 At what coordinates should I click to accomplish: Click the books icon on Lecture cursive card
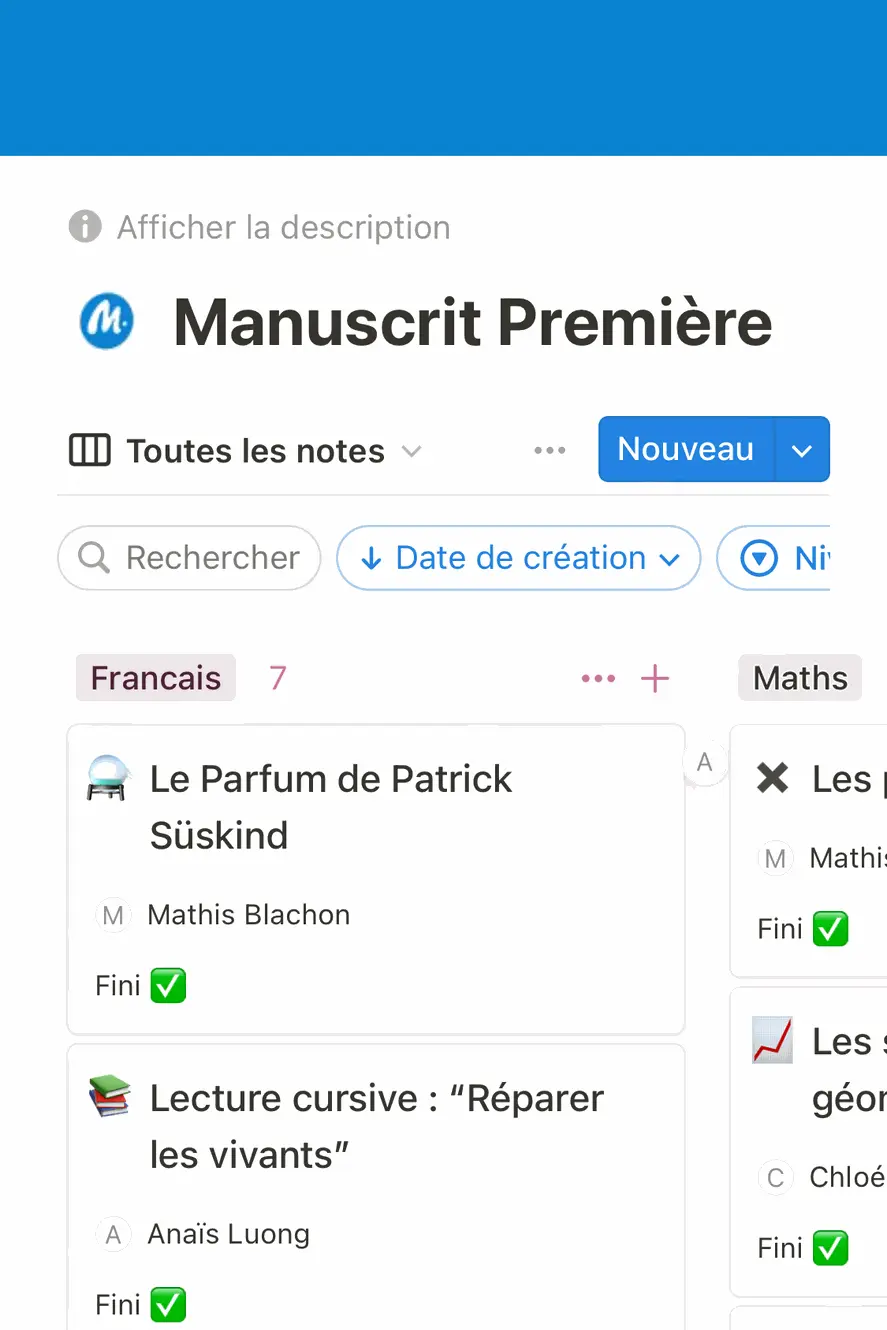coord(109,1097)
